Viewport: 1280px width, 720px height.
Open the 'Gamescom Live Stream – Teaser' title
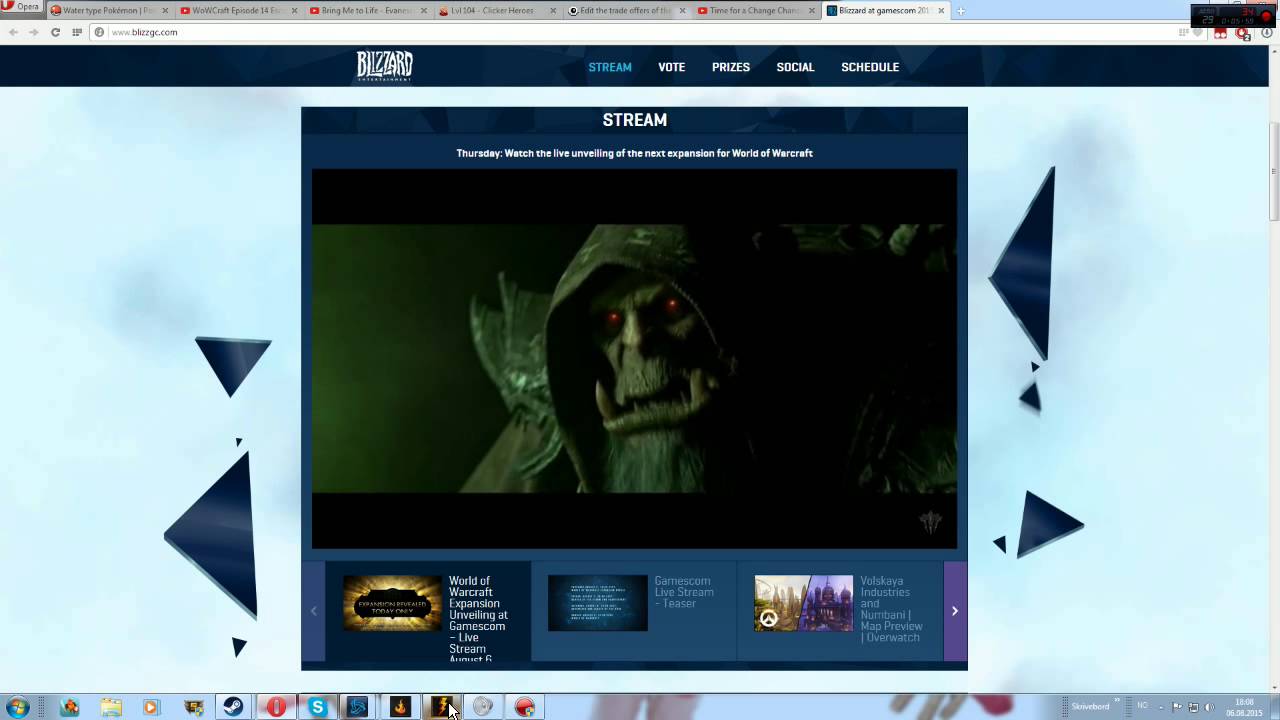click(x=684, y=592)
